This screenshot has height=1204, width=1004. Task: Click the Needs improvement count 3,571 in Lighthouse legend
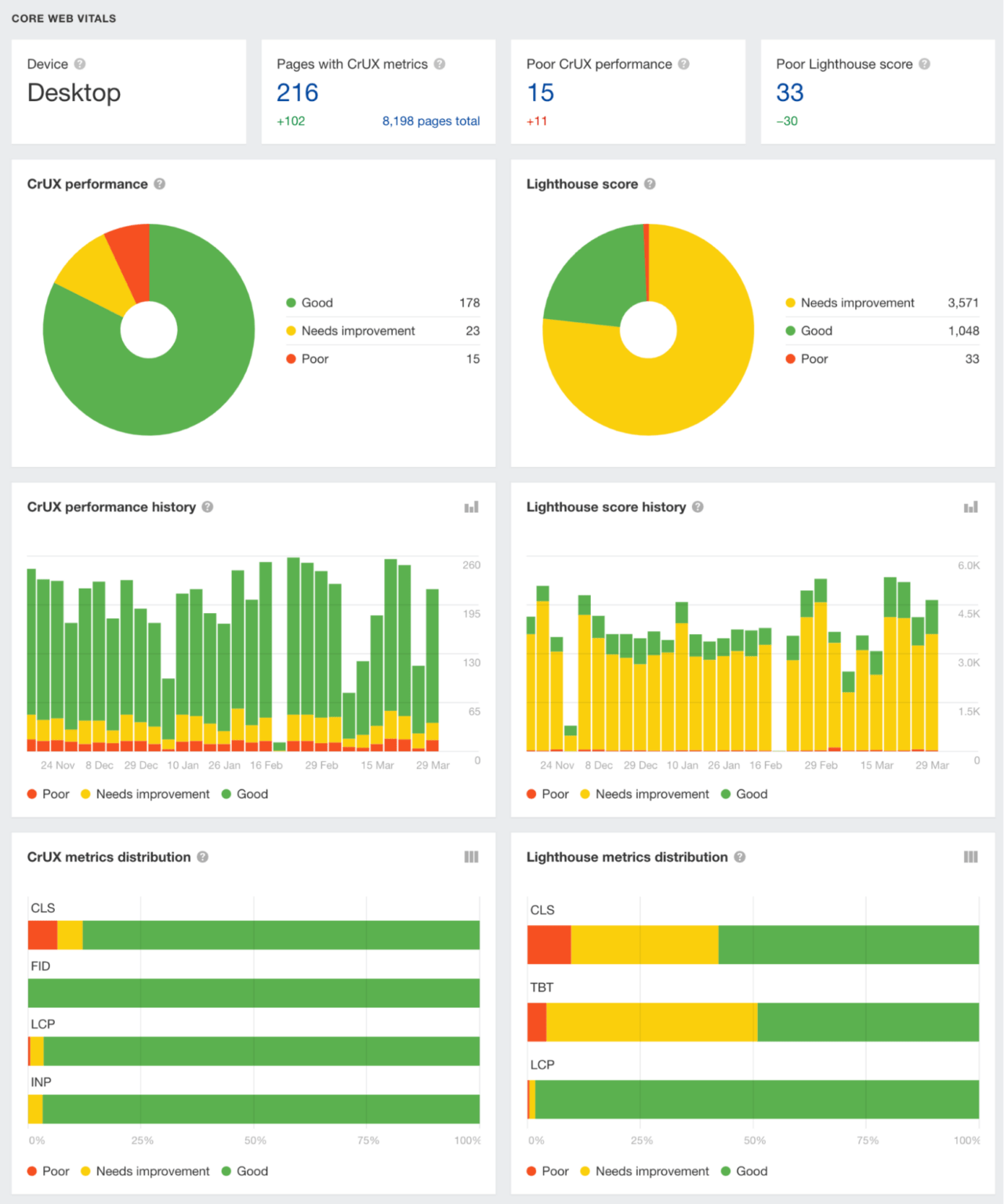pos(962,303)
